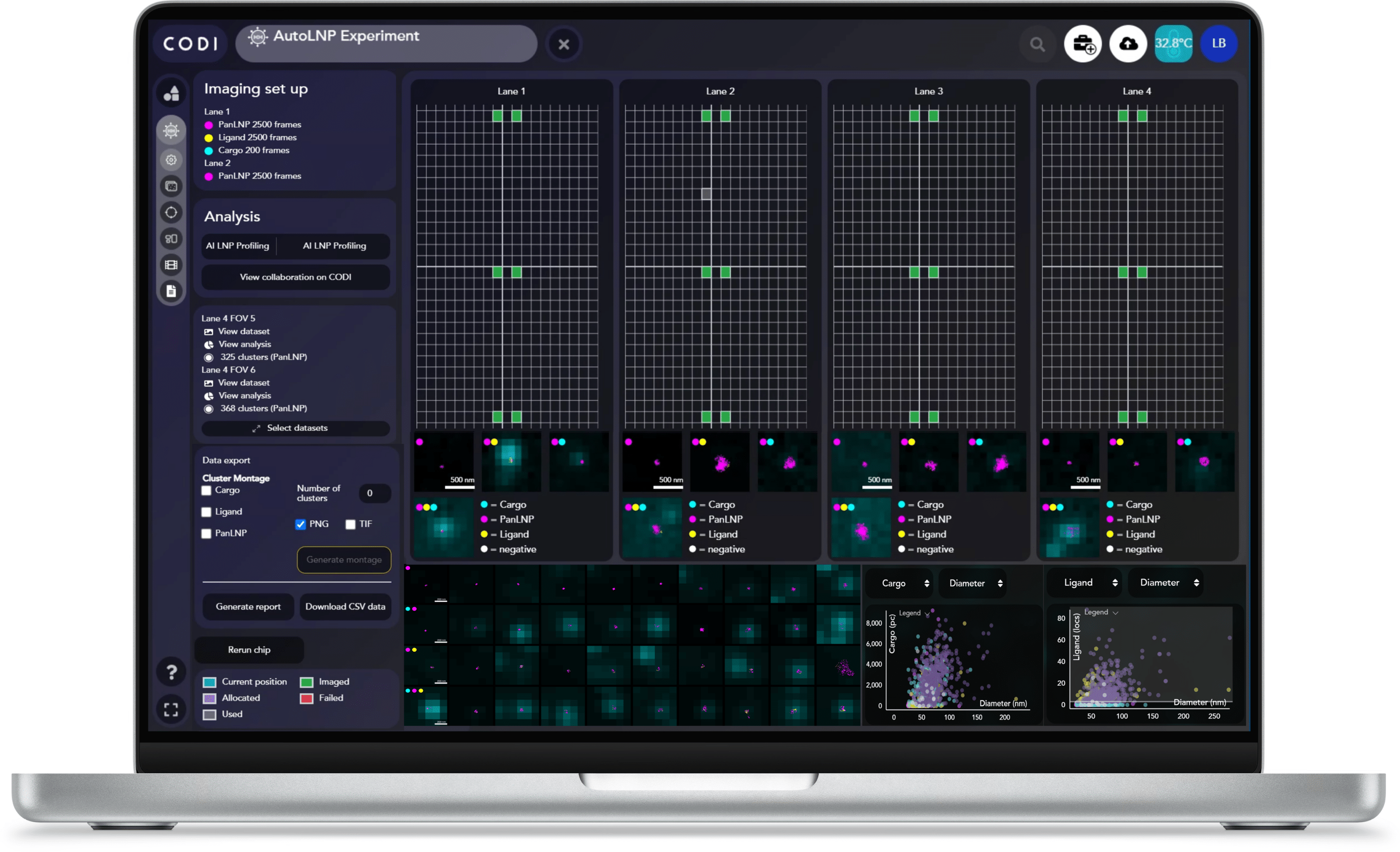Click the document report icon in the sidebar
This screenshot has height=852, width=1400.
click(171, 292)
